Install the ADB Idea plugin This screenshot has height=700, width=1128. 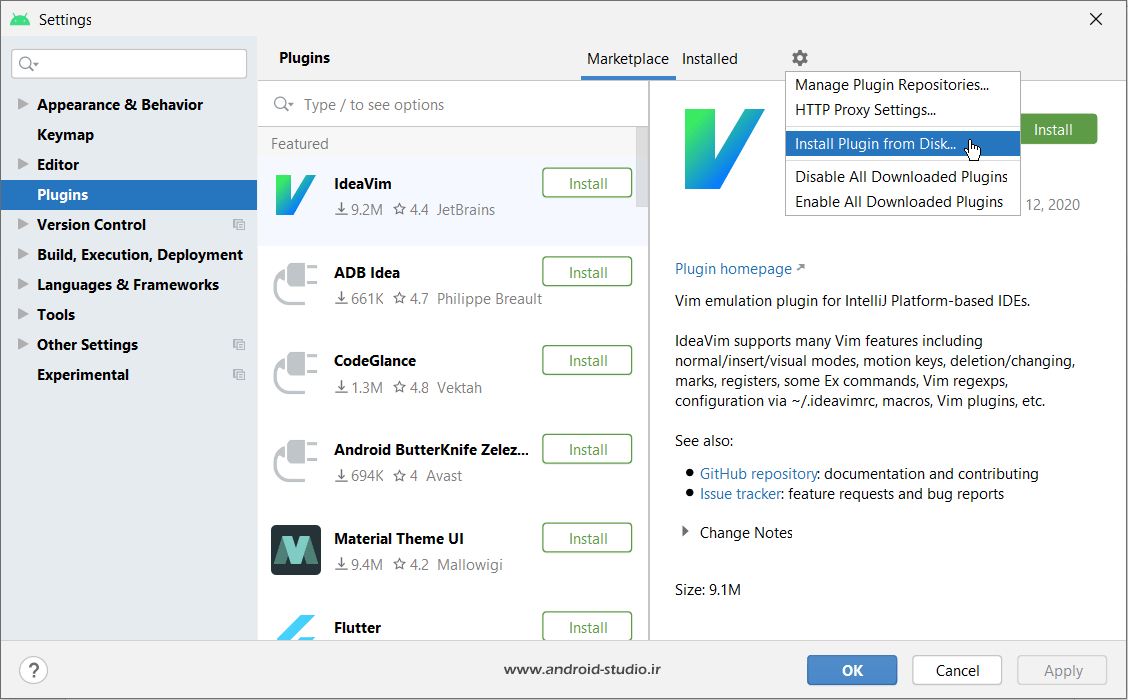pos(587,272)
